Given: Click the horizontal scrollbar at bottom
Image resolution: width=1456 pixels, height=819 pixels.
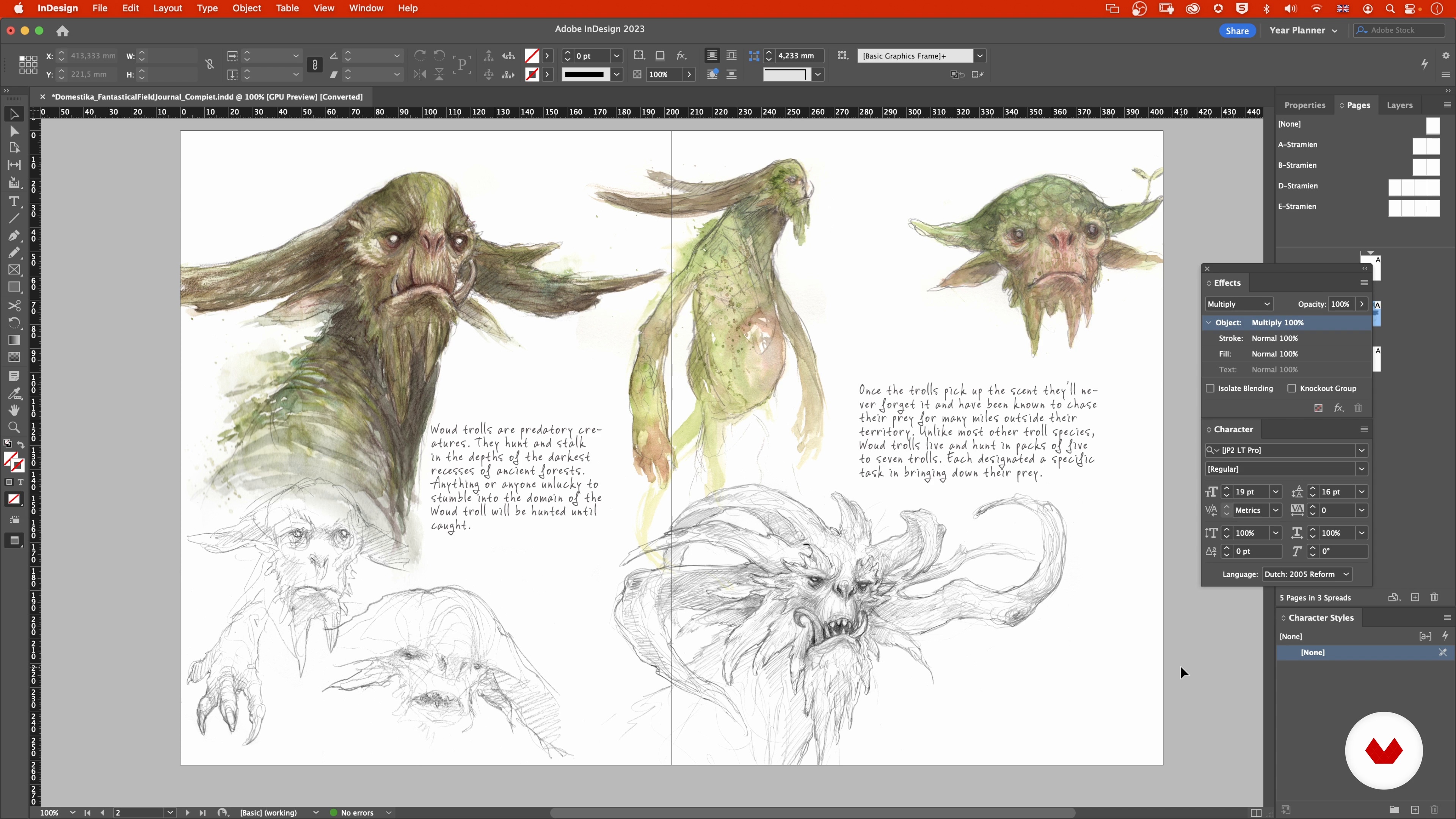Looking at the screenshot, I should 812,813.
